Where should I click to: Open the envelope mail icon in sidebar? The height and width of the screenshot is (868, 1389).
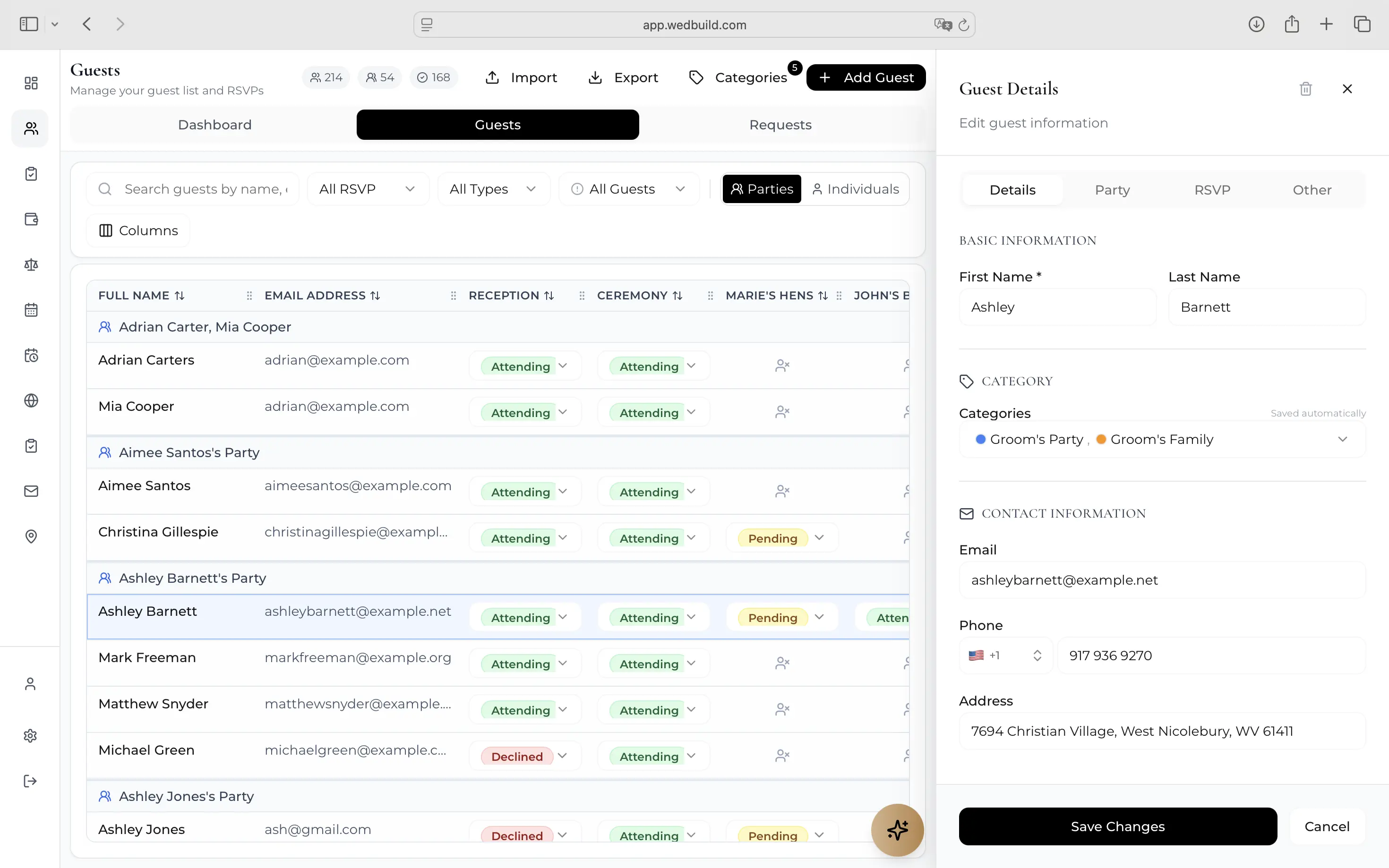tap(31, 492)
